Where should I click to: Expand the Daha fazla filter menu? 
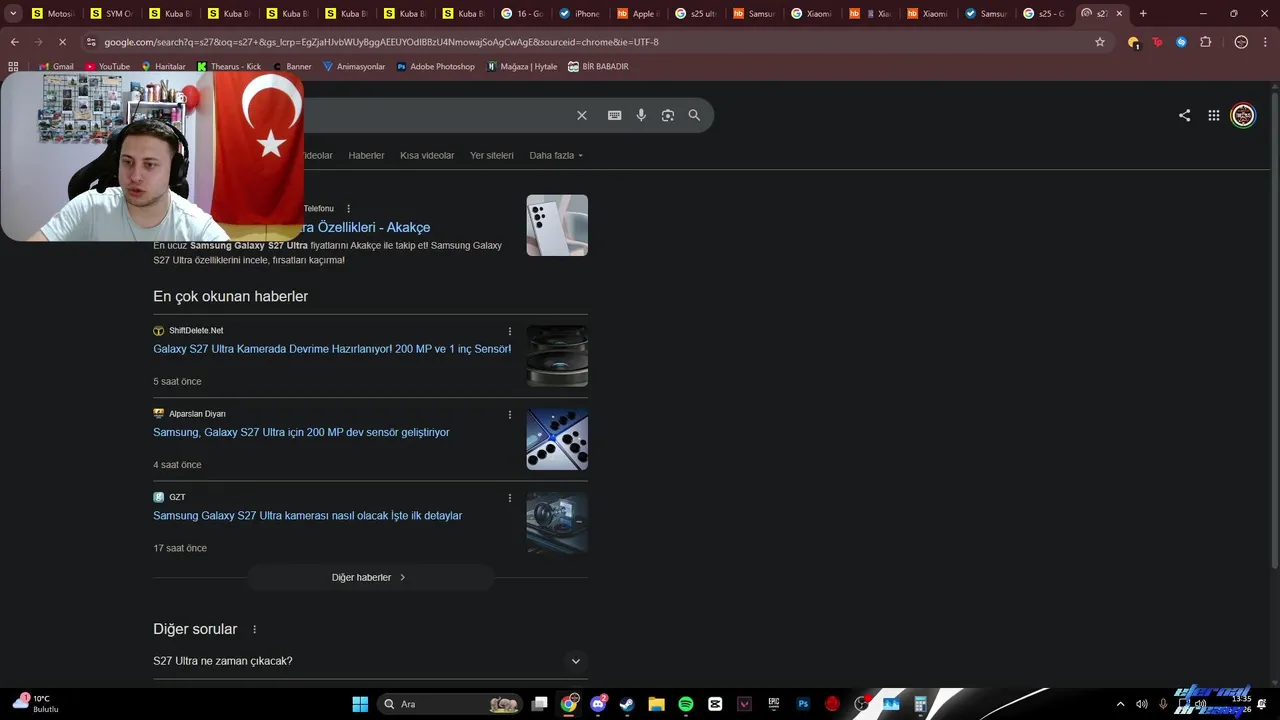[556, 155]
